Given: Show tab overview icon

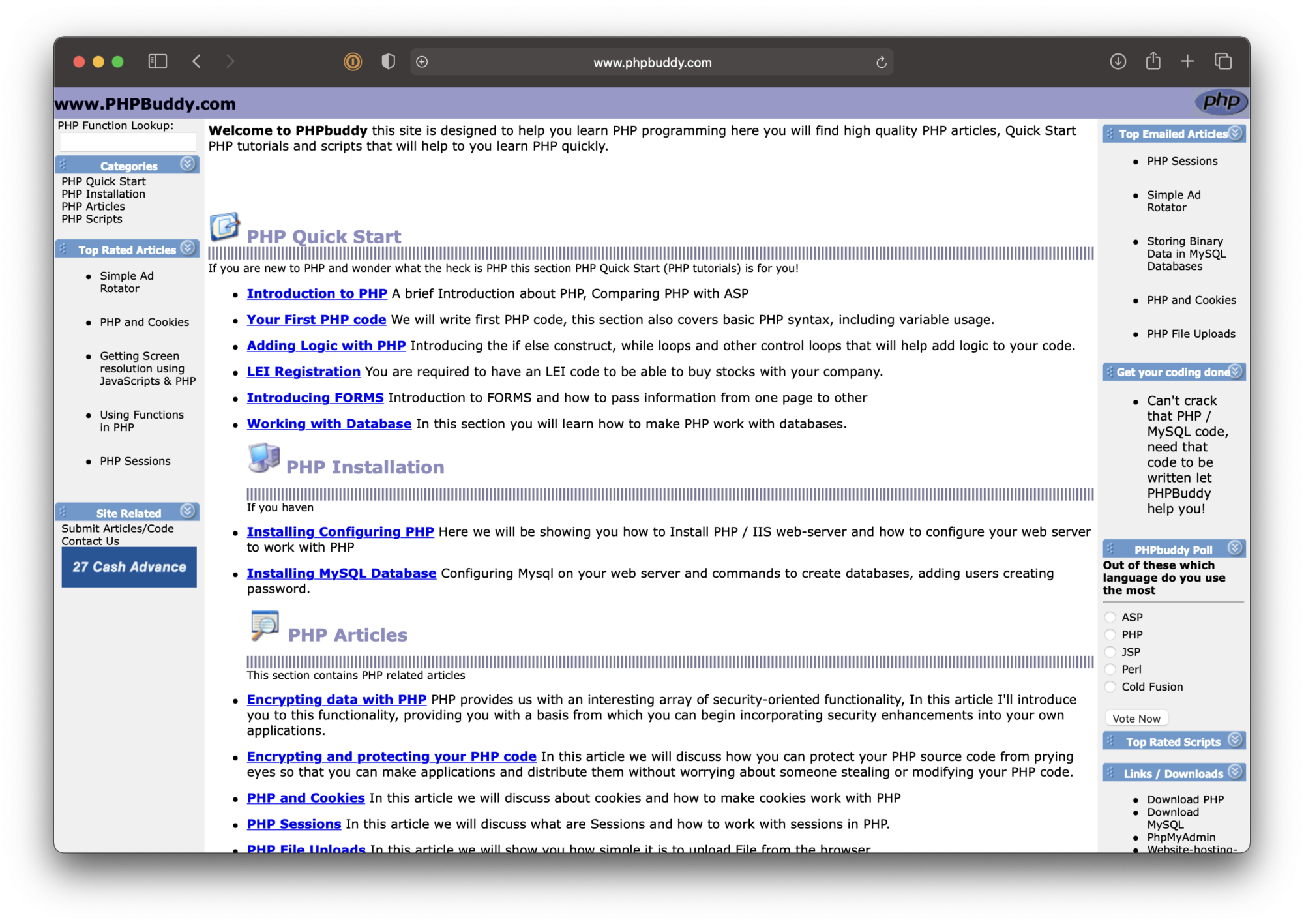Looking at the screenshot, I should click(1222, 61).
